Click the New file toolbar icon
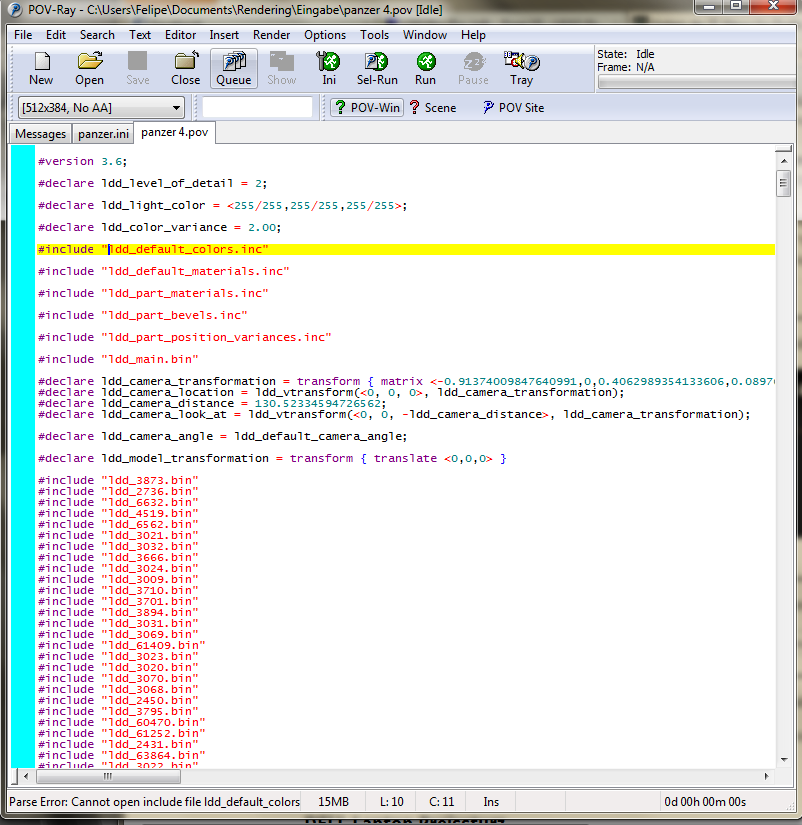 [x=41, y=68]
